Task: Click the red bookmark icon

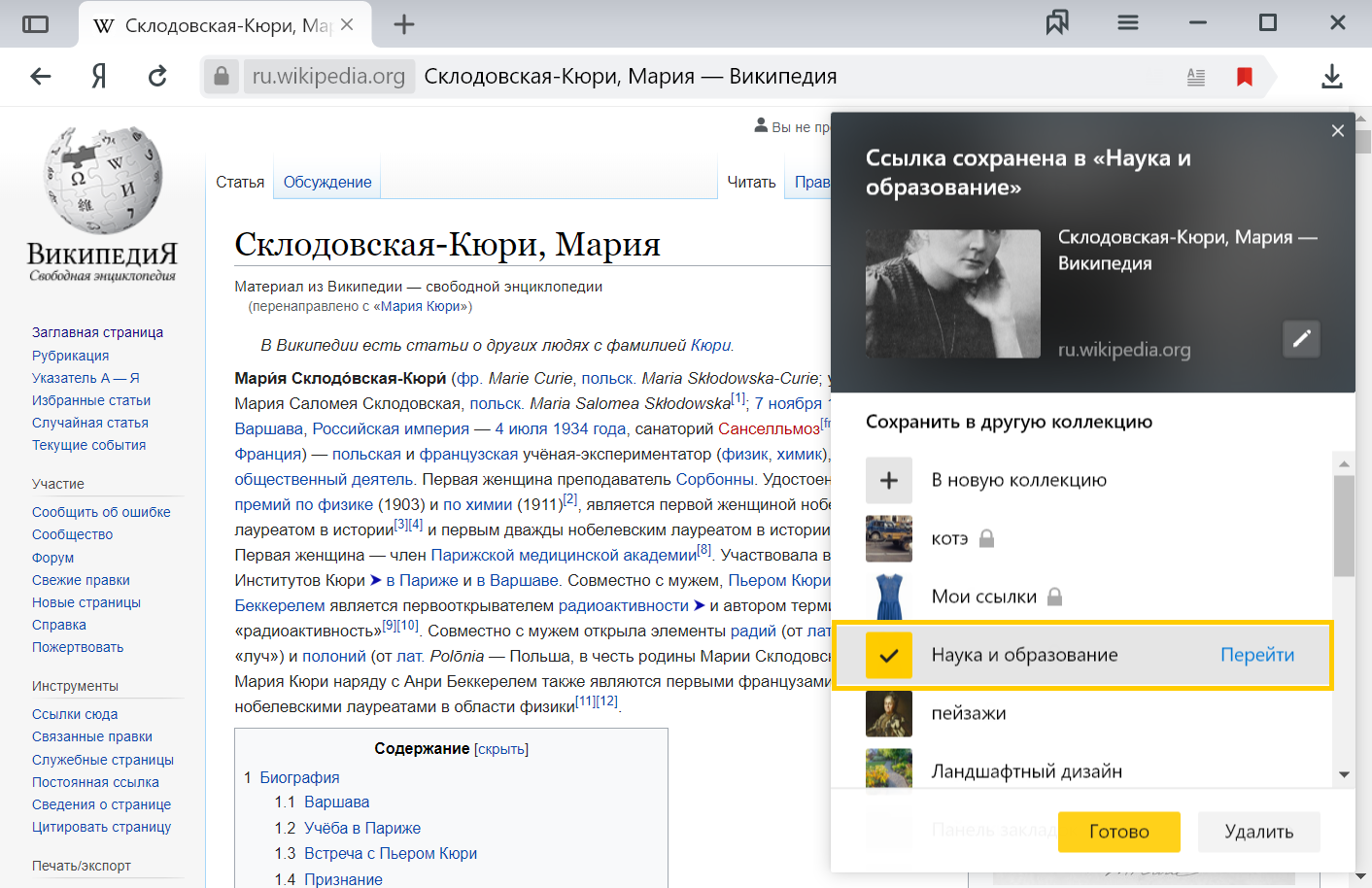Action: pyautogui.click(x=1244, y=77)
